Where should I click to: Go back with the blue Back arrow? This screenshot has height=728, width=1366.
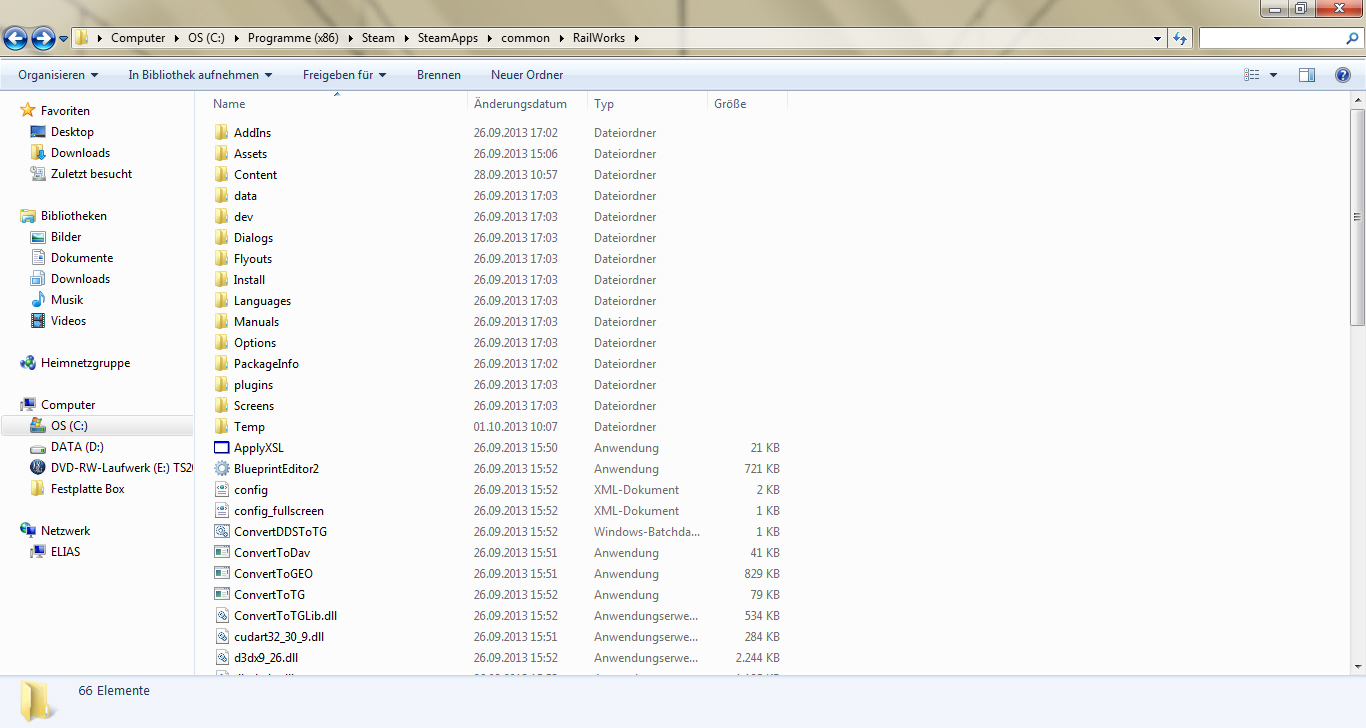[15, 39]
